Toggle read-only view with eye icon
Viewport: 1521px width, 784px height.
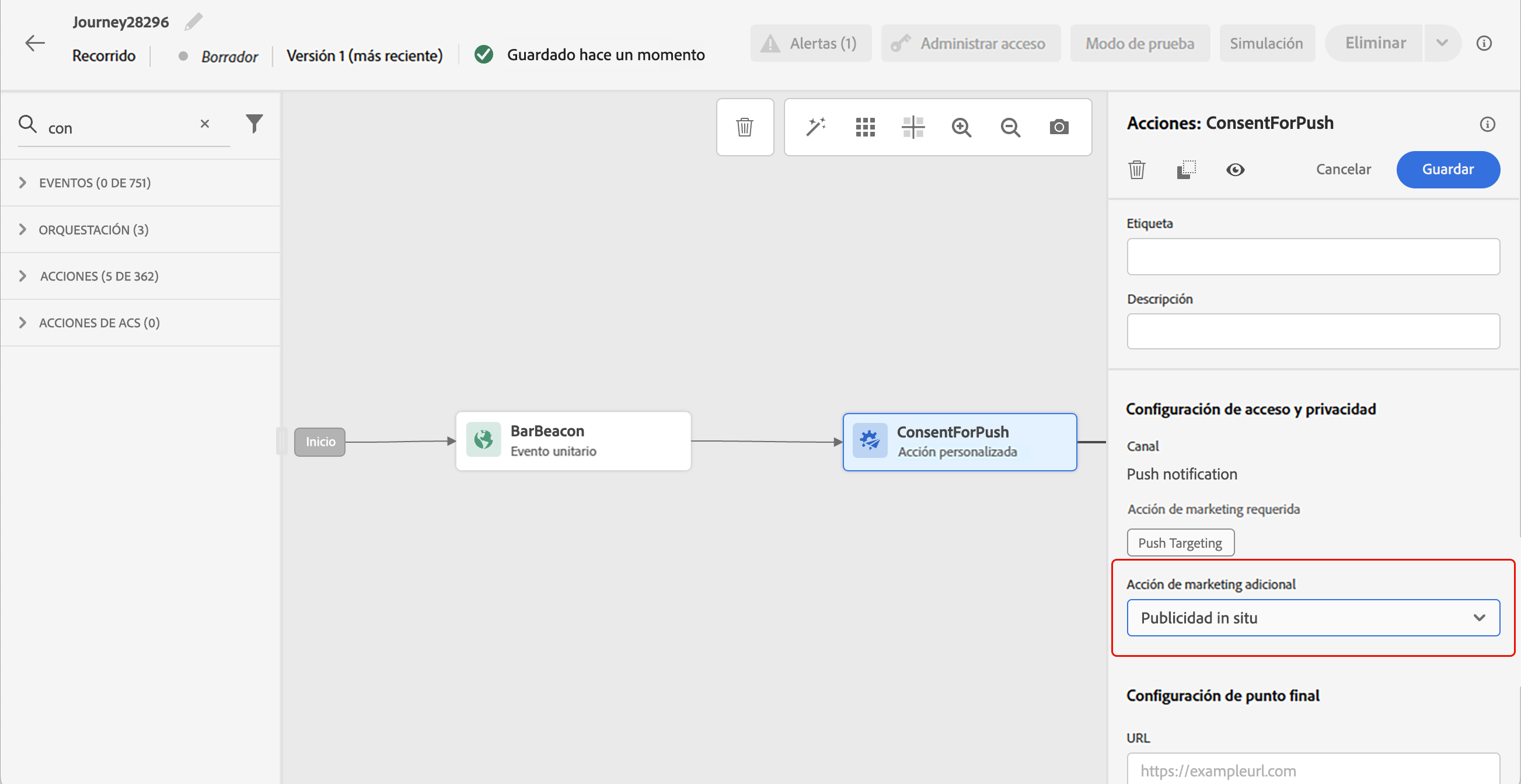(x=1235, y=170)
